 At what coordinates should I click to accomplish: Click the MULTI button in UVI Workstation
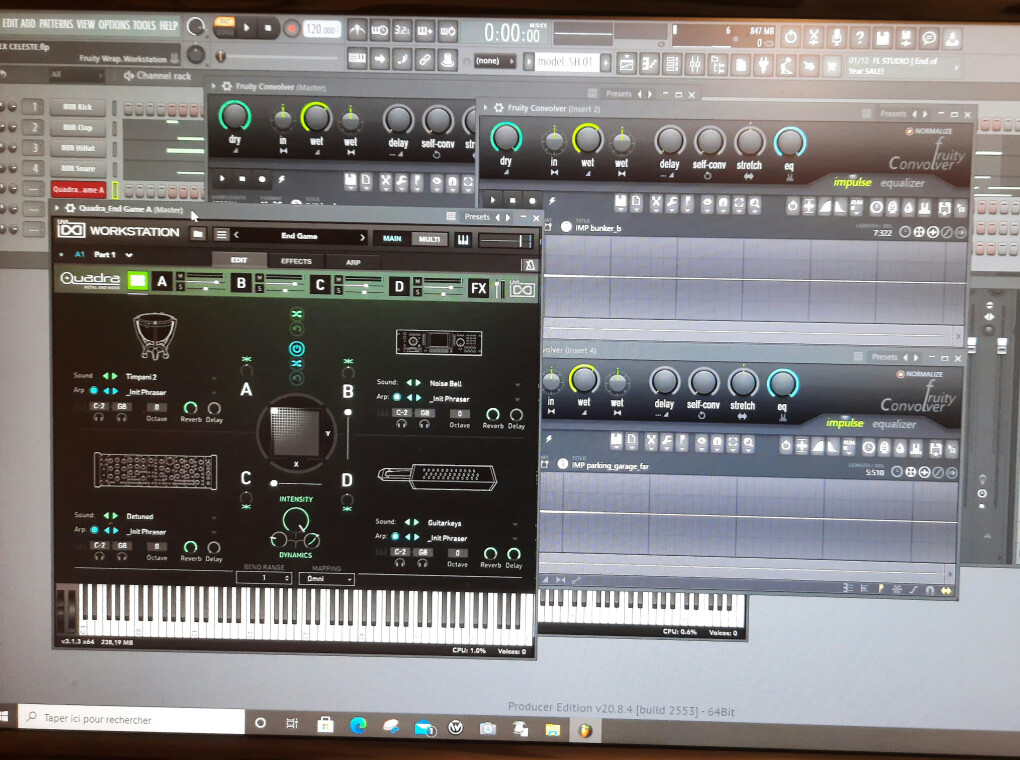click(429, 239)
